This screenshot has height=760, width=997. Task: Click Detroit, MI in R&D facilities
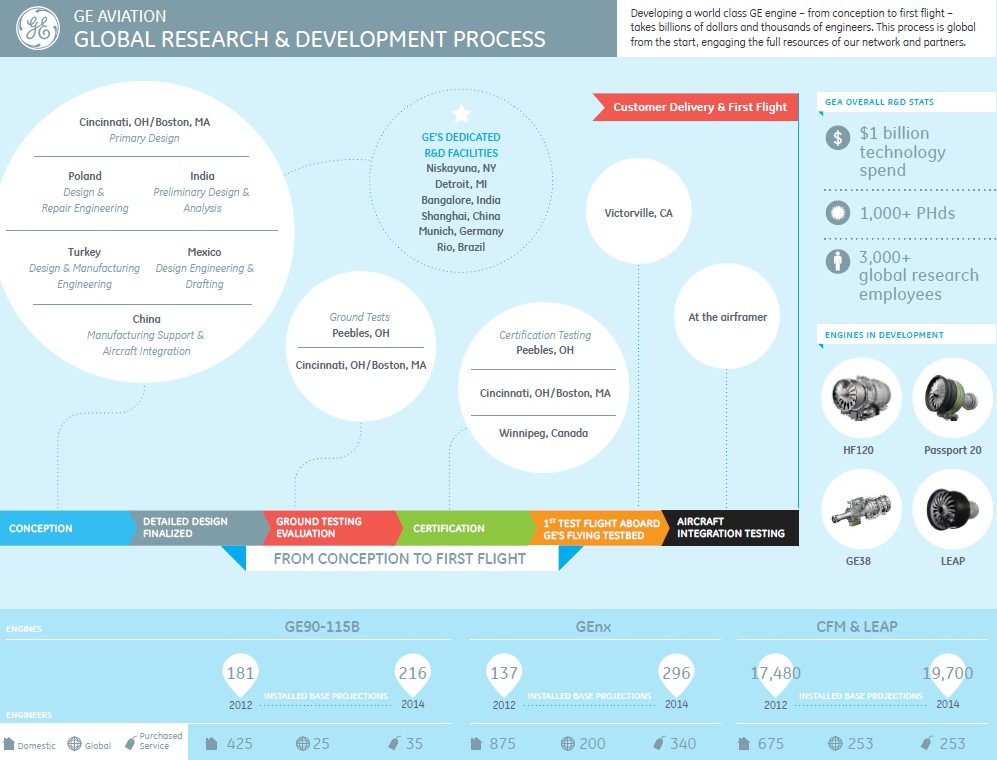[x=461, y=184]
